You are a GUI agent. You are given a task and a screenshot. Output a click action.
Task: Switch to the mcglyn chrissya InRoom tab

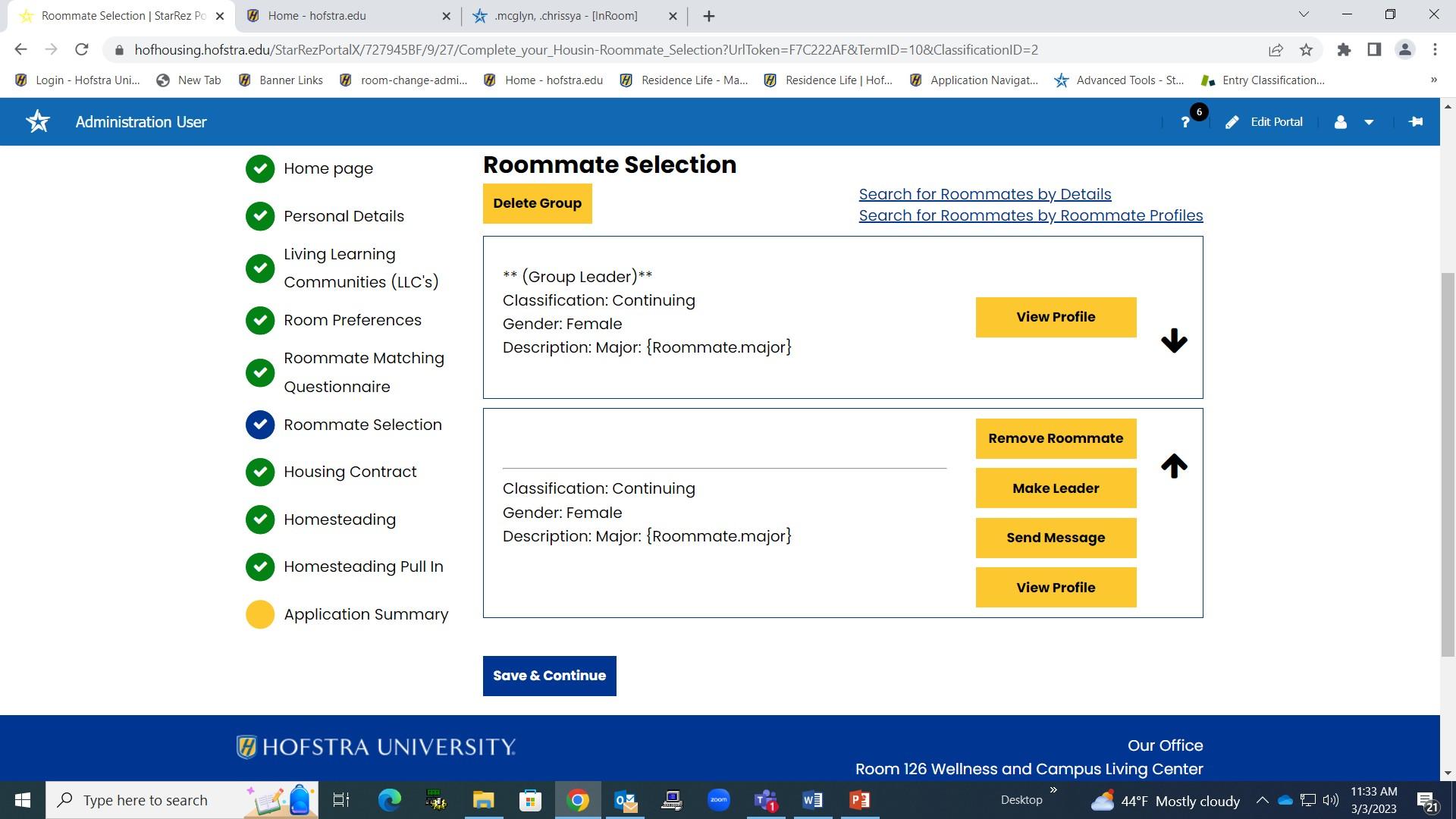(565, 16)
